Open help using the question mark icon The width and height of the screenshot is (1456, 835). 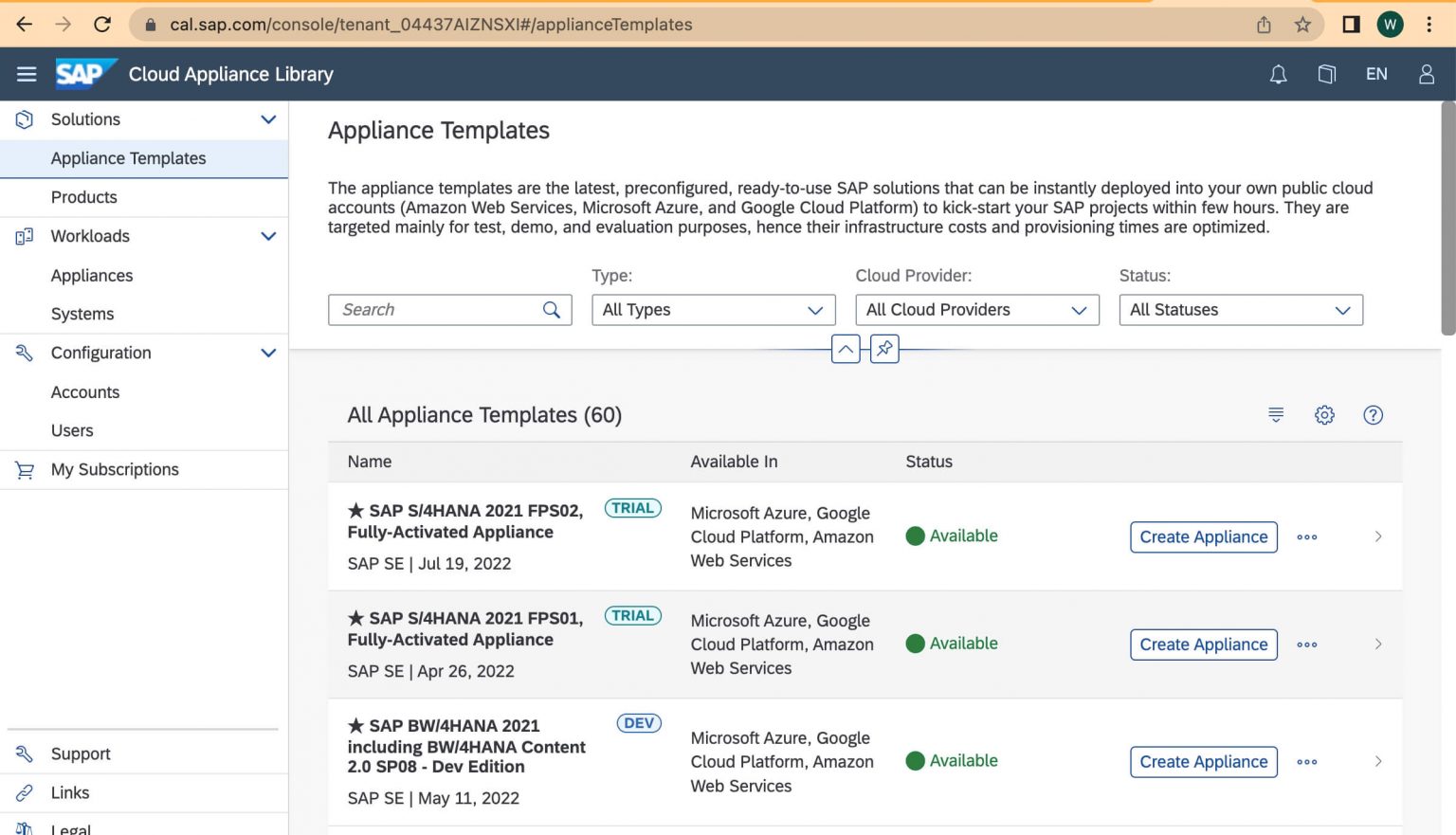[x=1373, y=414]
